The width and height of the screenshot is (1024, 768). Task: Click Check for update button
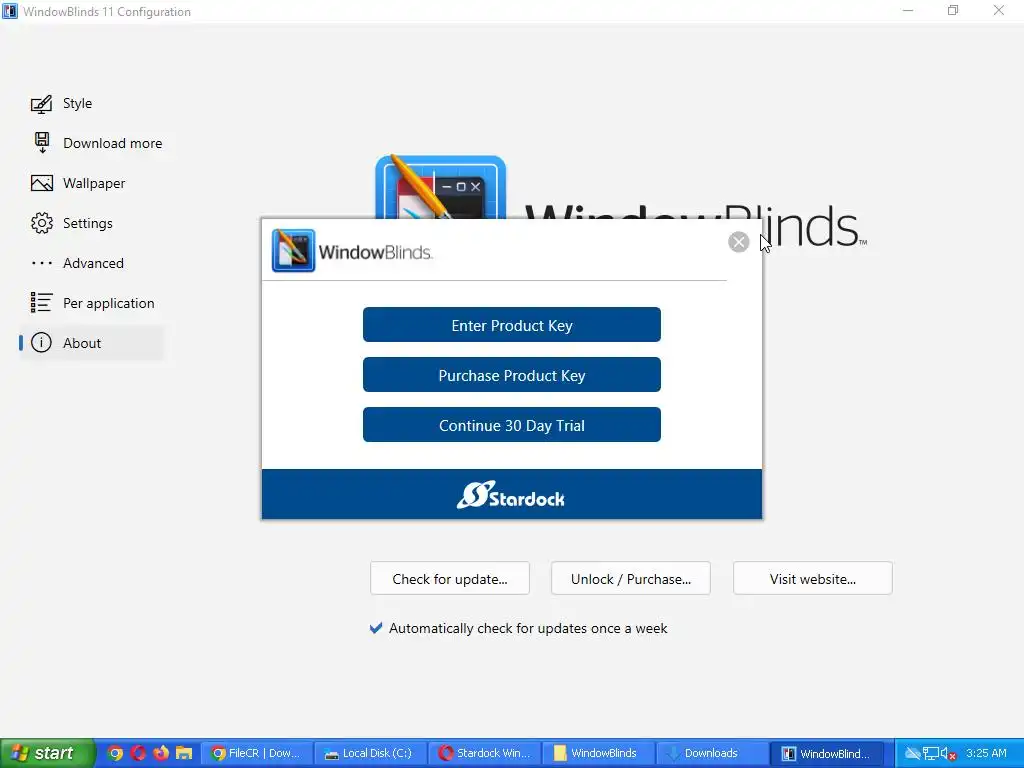[450, 579]
